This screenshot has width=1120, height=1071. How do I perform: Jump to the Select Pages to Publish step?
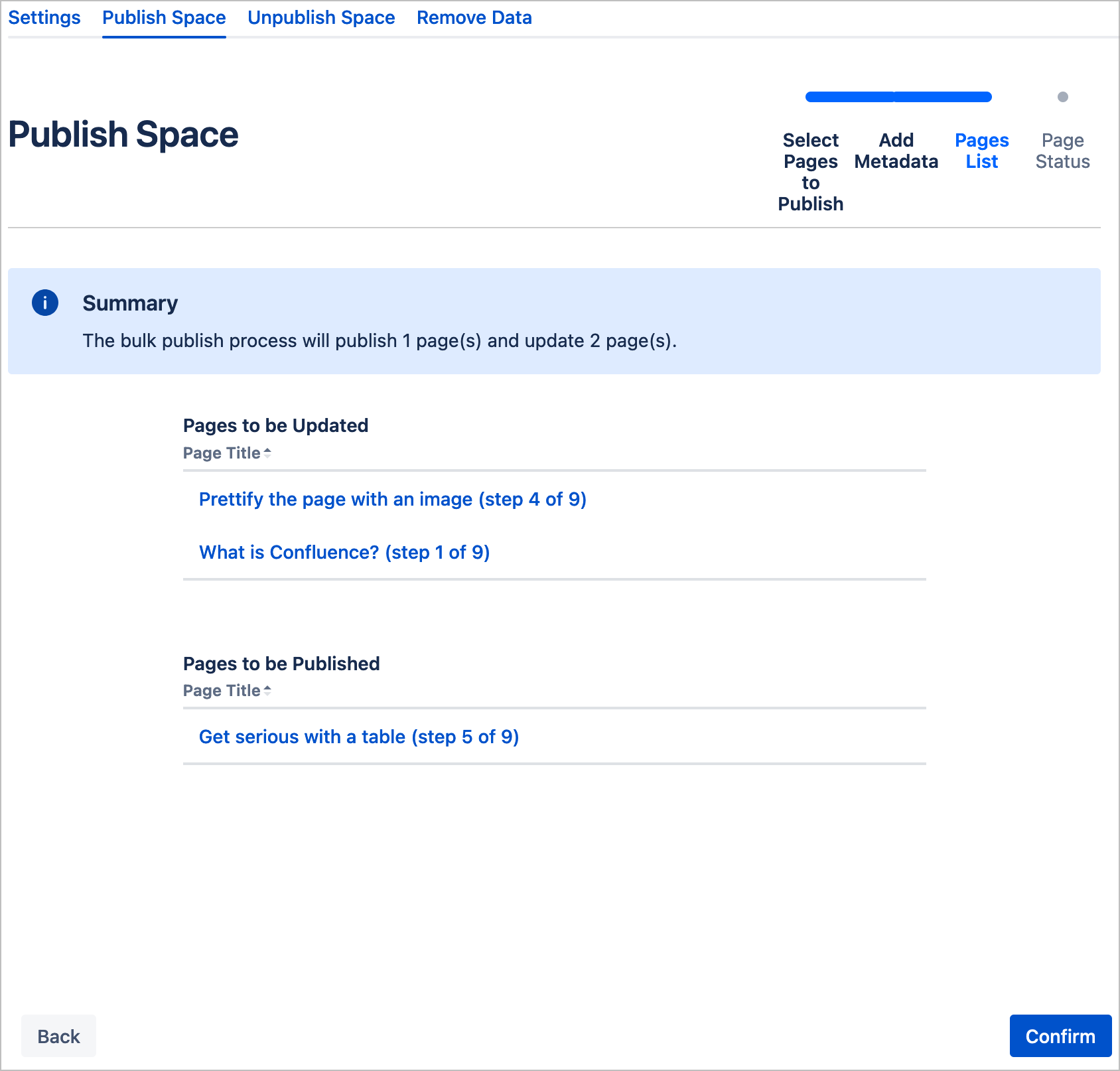point(810,172)
